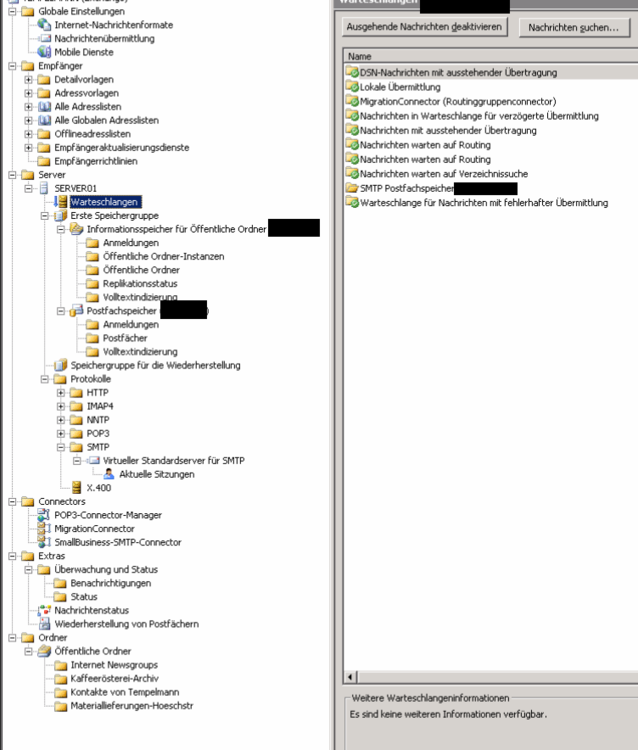Expand the HTTP protocol node

pyautogui.click(x=61, y=393)
